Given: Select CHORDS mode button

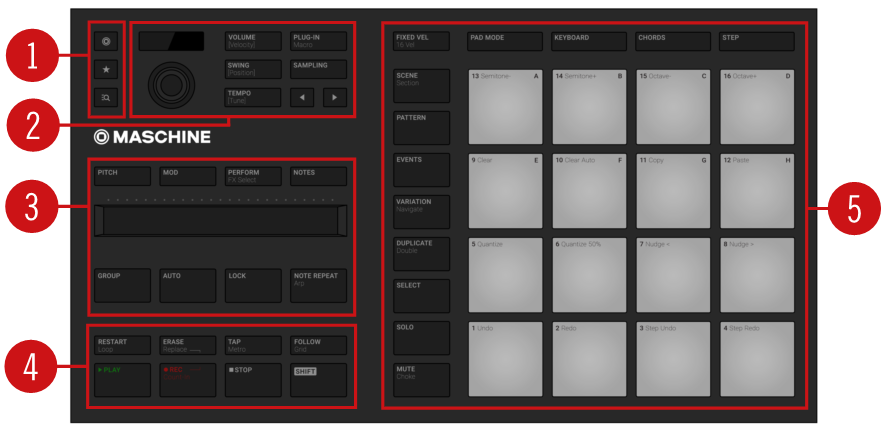Looking at the screenshot, I should (x=673, y=41).
